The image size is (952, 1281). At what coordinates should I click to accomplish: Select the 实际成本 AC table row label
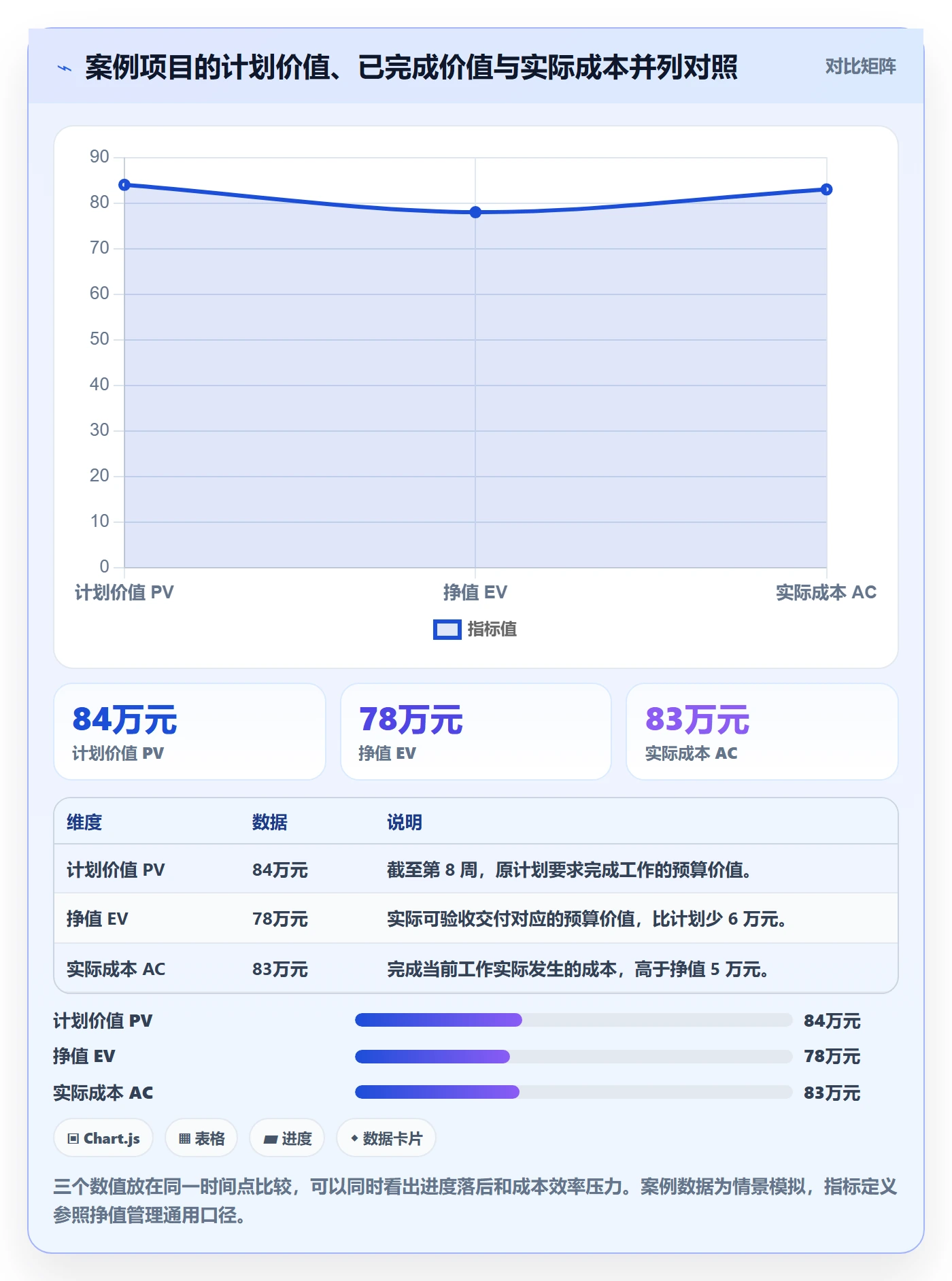116,969
